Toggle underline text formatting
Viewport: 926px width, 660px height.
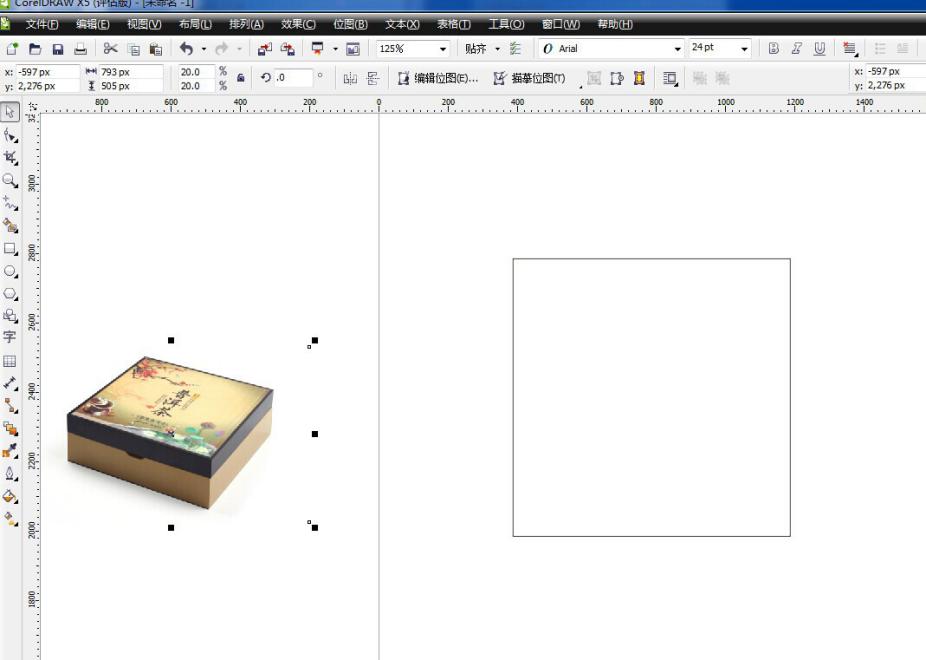click(x=820, y=48)
